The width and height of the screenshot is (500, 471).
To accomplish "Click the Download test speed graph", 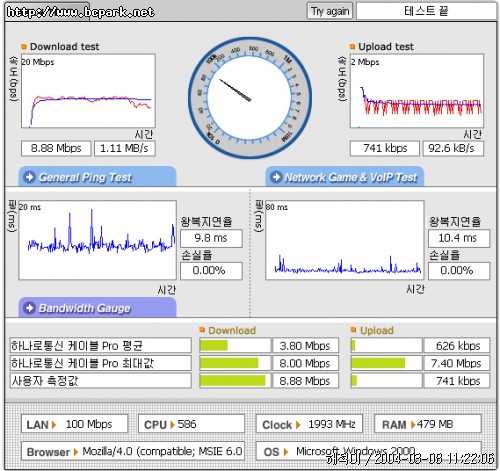I will 88,91.
